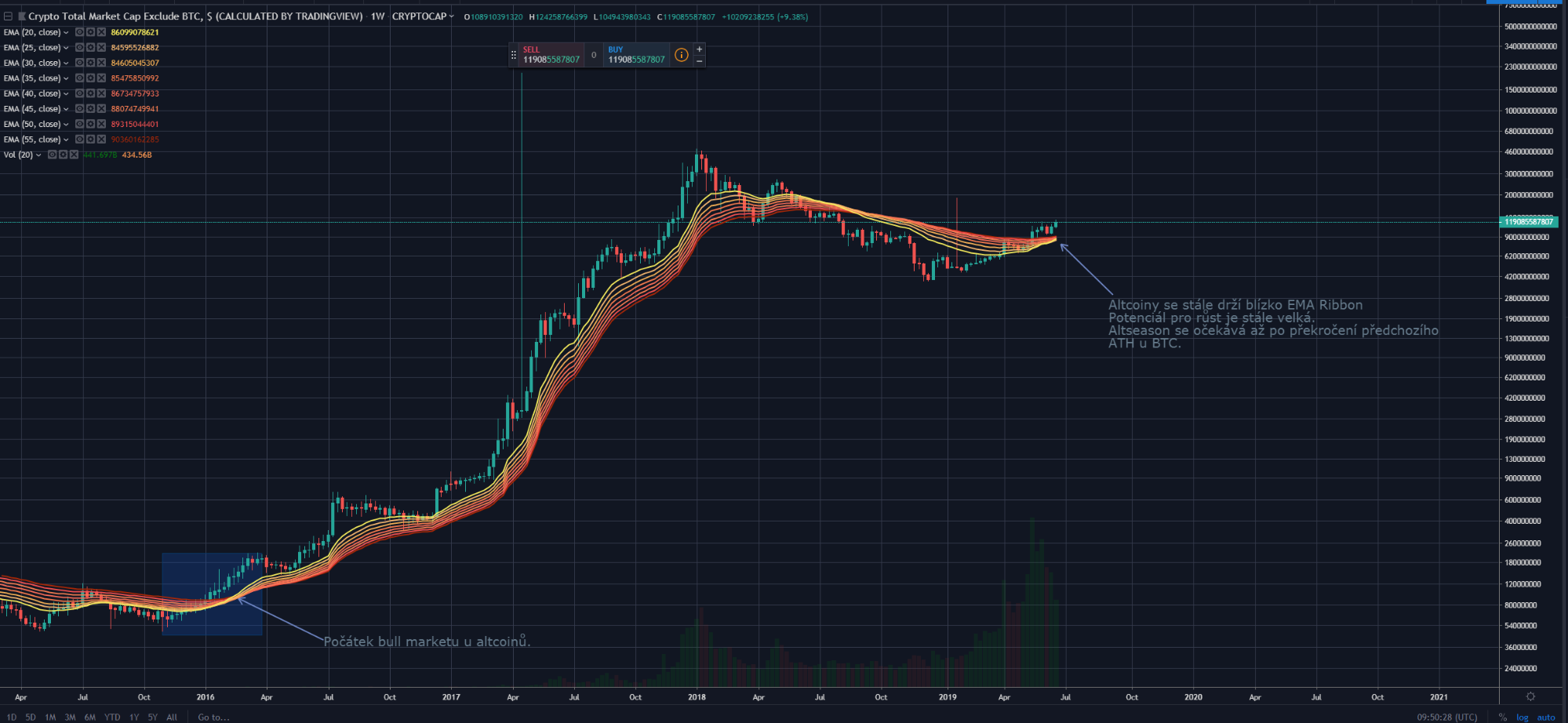Expand the EMA (20, close) dropdown arrow
Viewport: 1568px width, 723px height.
[x=66, y=33]
